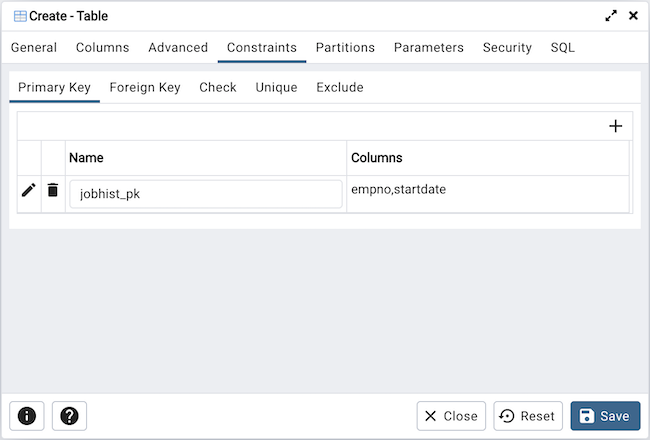The height and width of the screenshot is (440, 650).
Task: Maximize the Create - Table dialog
Action: (x=611, y=16)
